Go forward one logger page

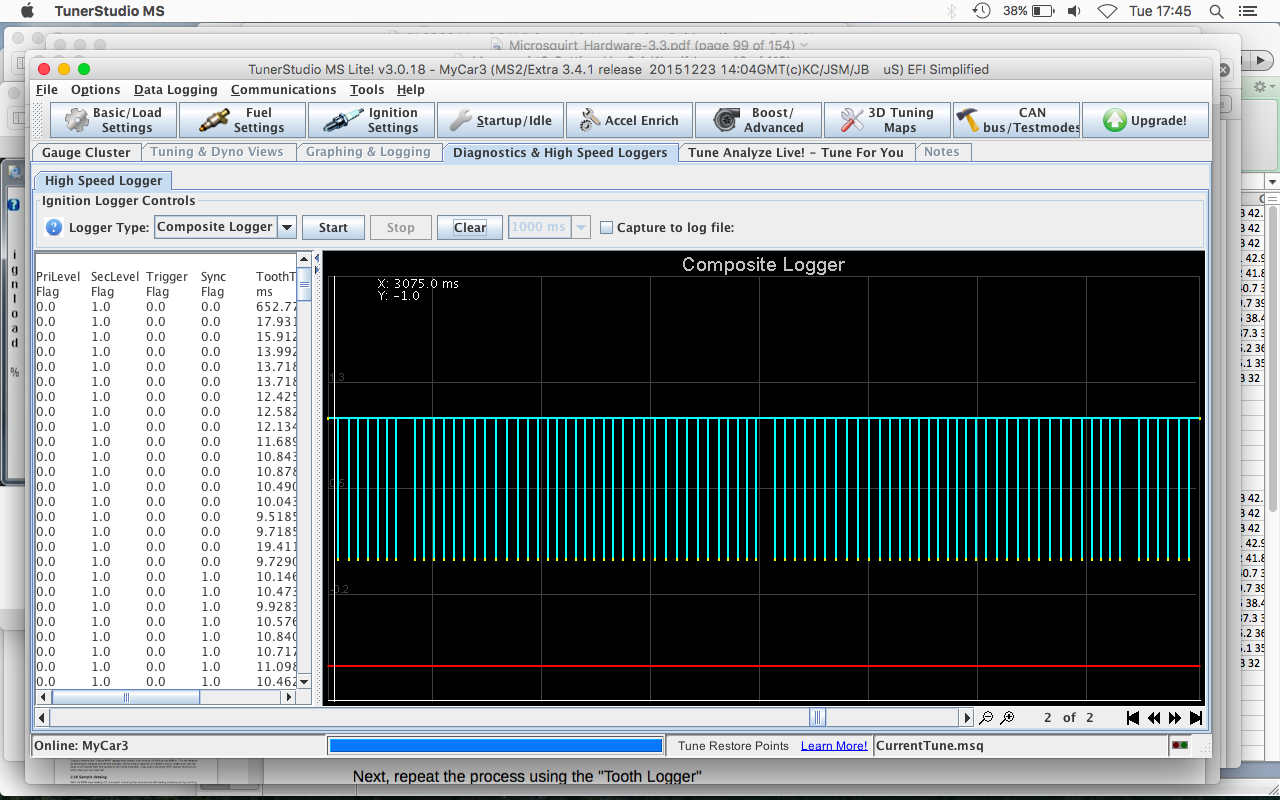[1175, 718]
